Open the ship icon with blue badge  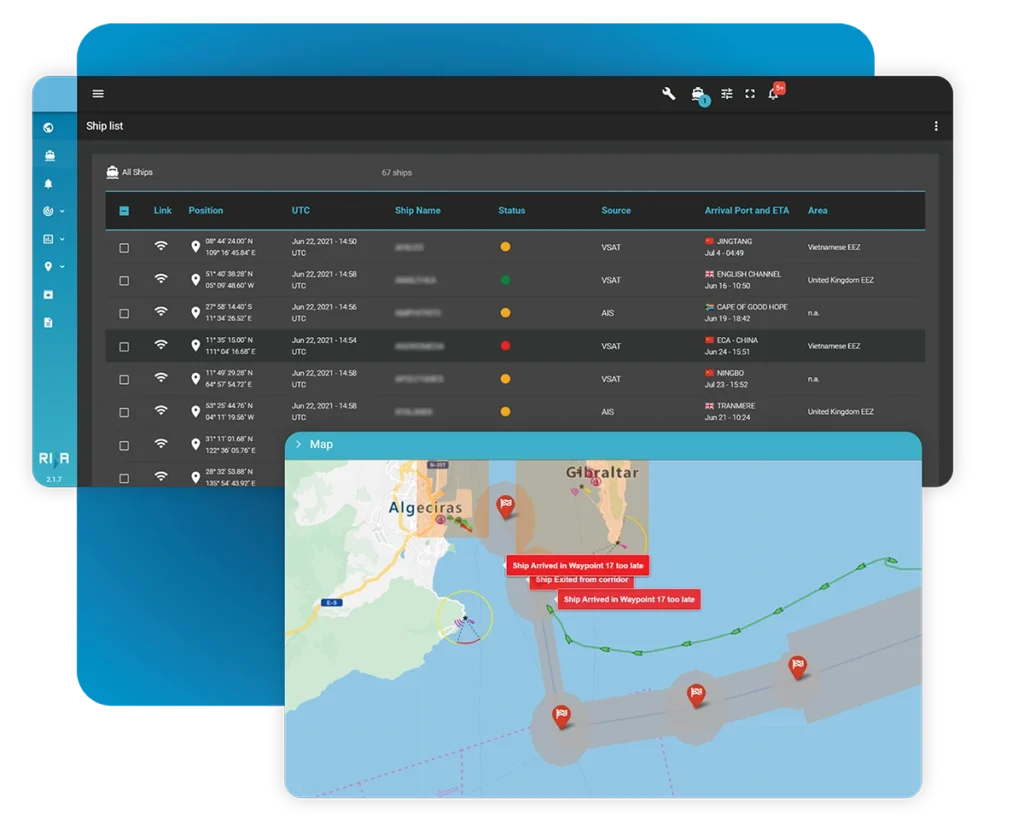pyautogui.click(x=698, y=94)
